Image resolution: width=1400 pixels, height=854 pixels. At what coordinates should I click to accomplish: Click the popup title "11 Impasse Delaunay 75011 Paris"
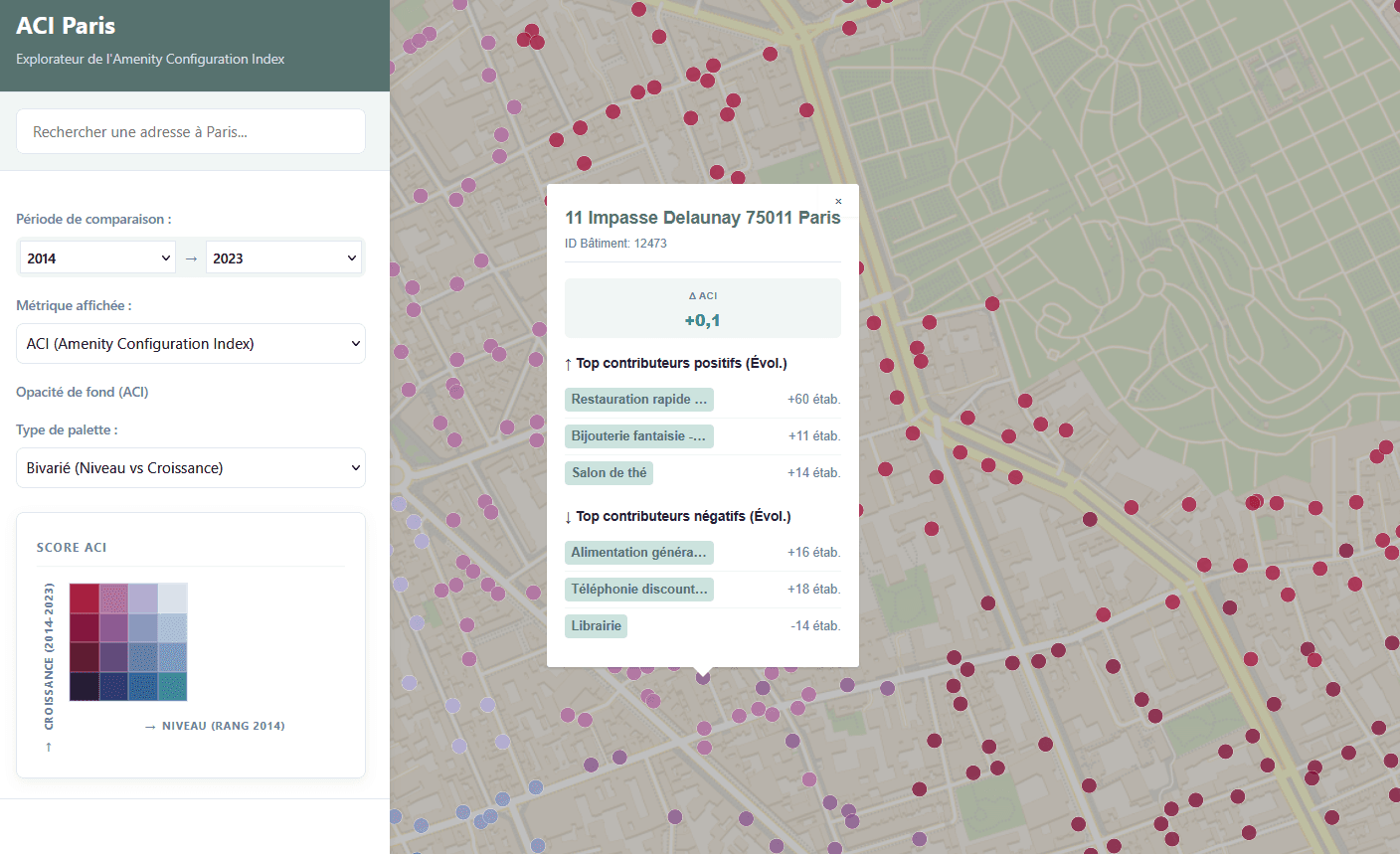(702, 217)
